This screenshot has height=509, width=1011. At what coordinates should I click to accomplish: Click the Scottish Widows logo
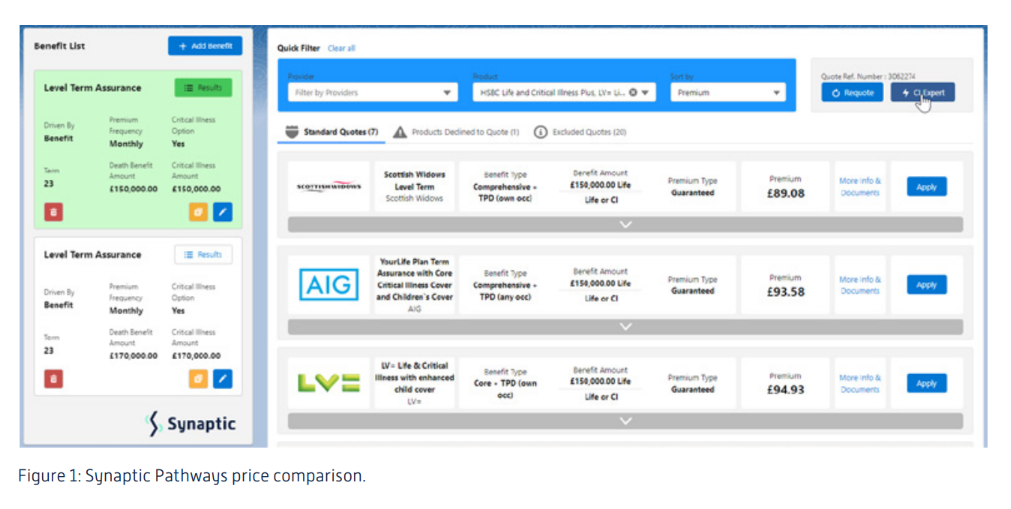tap(329, 186)
